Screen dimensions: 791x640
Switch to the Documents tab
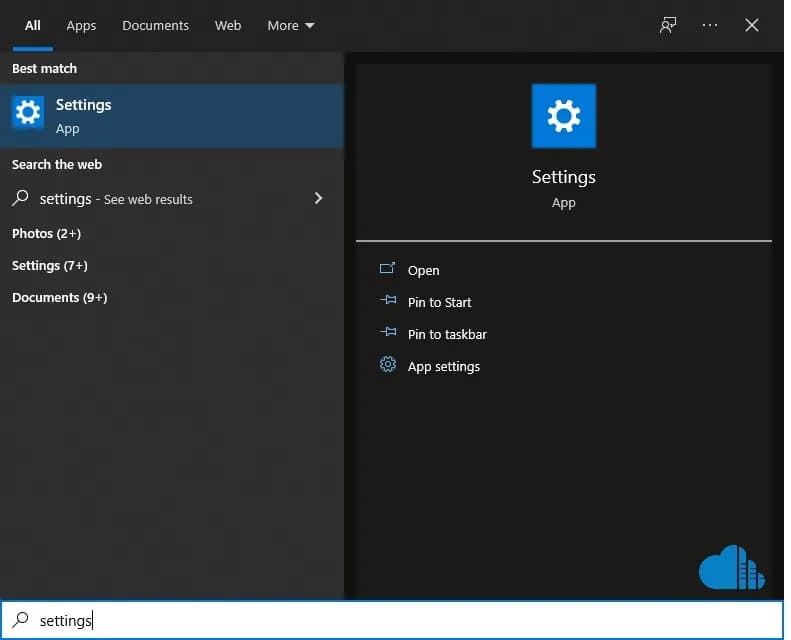155,25
